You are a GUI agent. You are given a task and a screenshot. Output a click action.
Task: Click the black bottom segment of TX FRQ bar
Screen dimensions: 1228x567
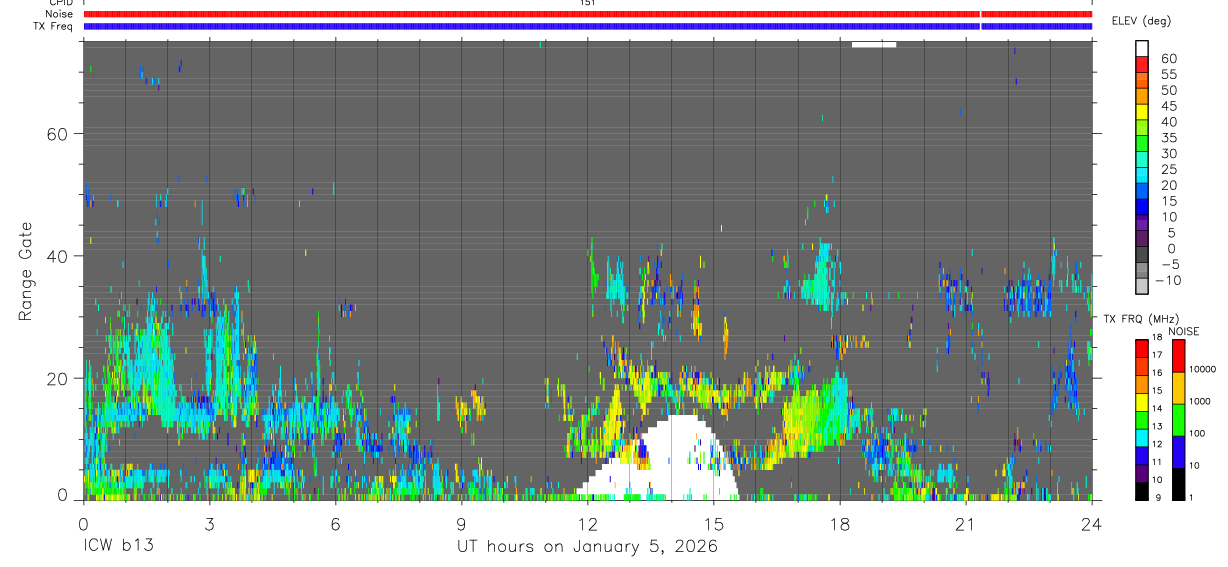[1141, 491]
